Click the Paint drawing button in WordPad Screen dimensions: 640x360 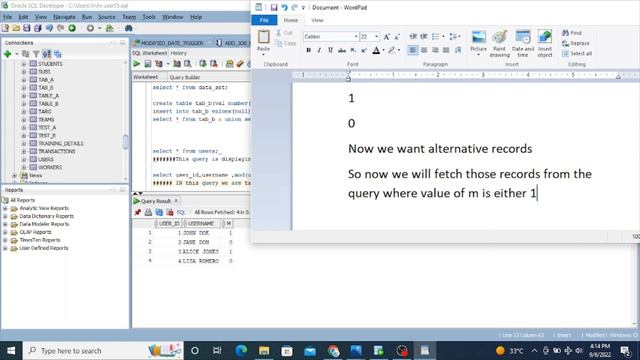tap(500, 43)
